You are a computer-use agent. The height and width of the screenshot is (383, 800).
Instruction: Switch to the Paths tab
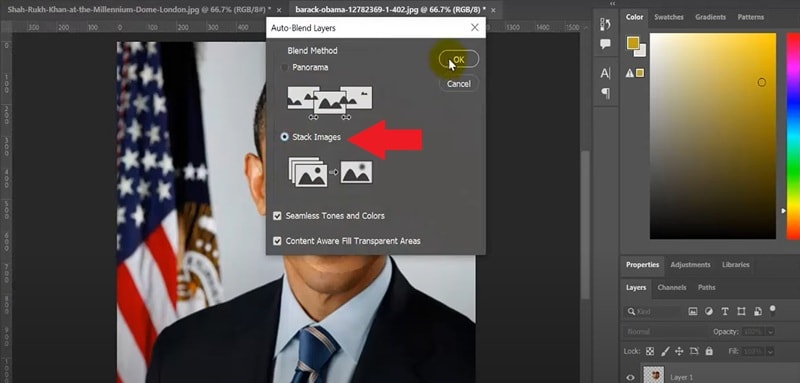(707, 288)
